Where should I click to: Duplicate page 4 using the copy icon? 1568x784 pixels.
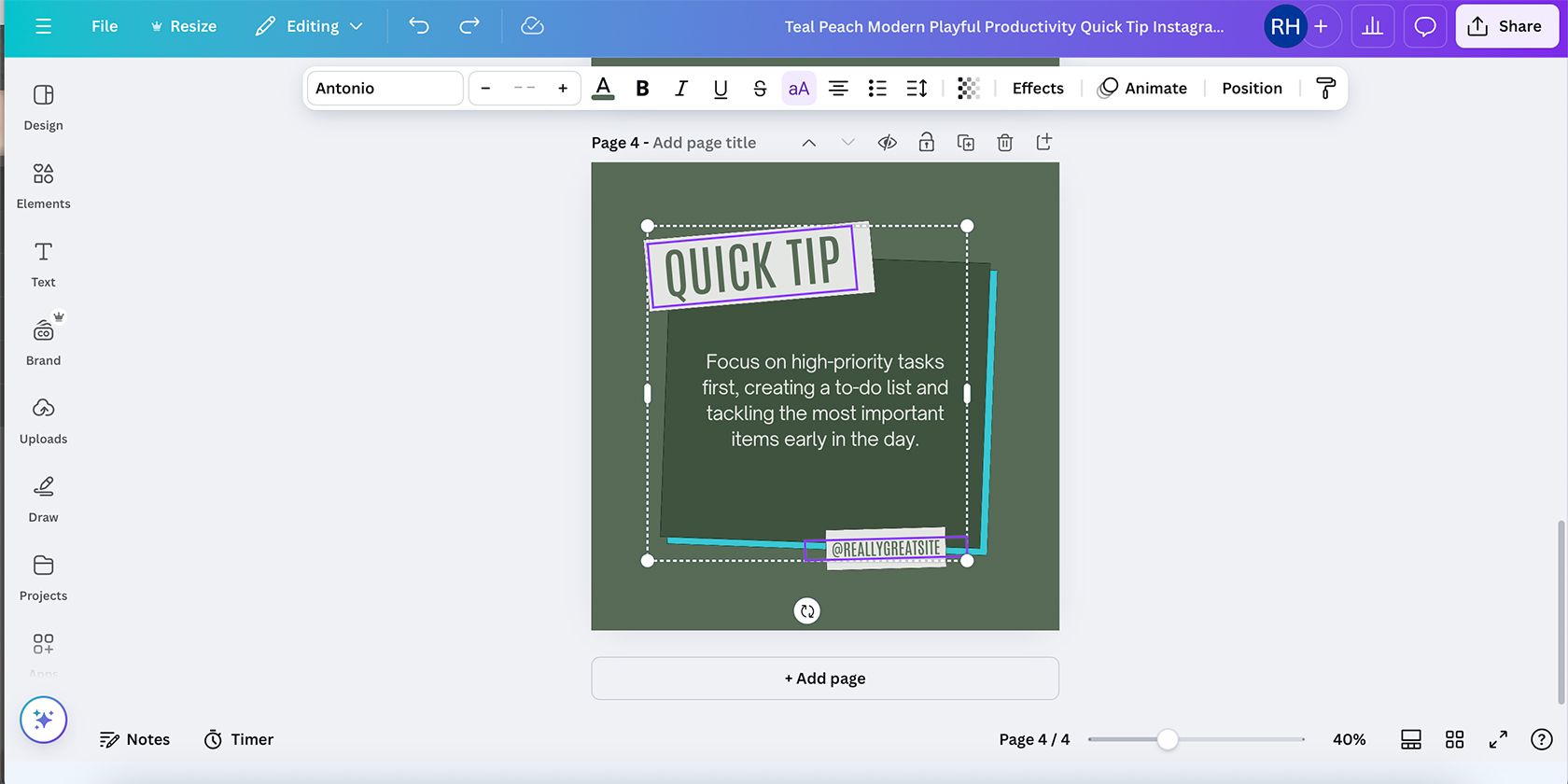(965, 143)
